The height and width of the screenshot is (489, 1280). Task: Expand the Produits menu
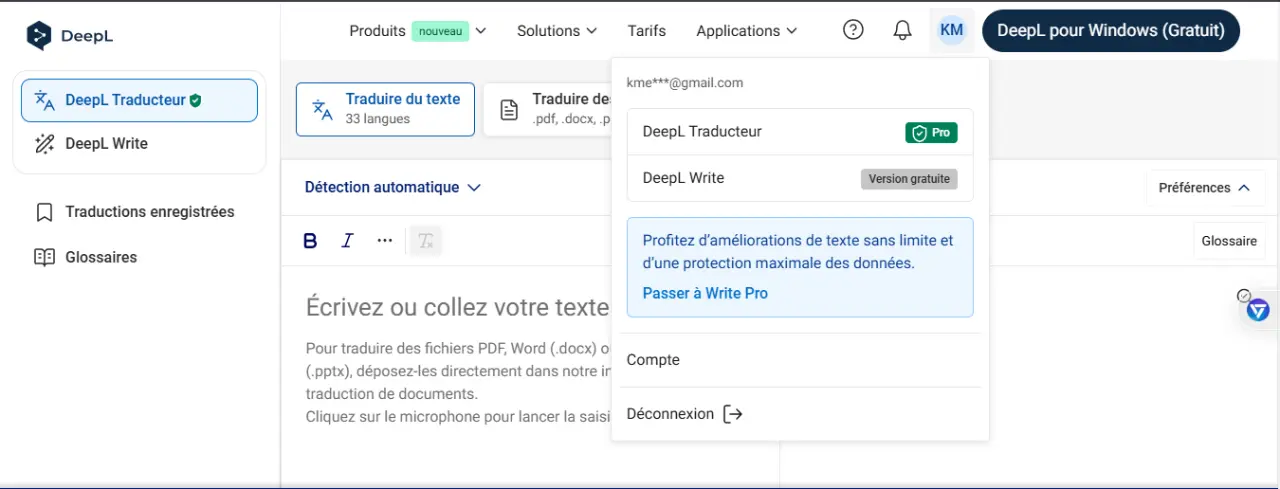tap(418, 31)
